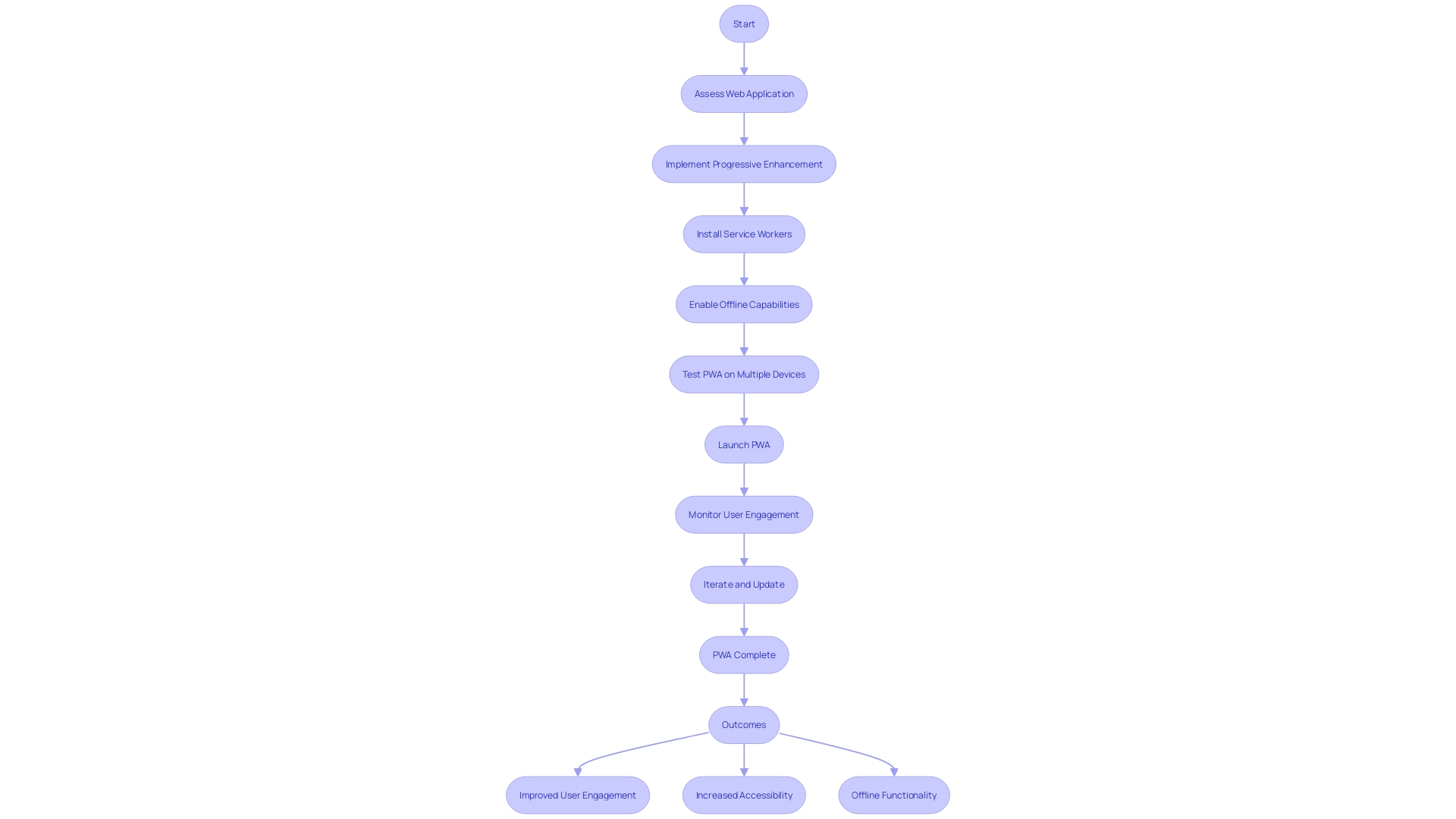Collapse the PWA workflow diagram

(x=743, y=23)
